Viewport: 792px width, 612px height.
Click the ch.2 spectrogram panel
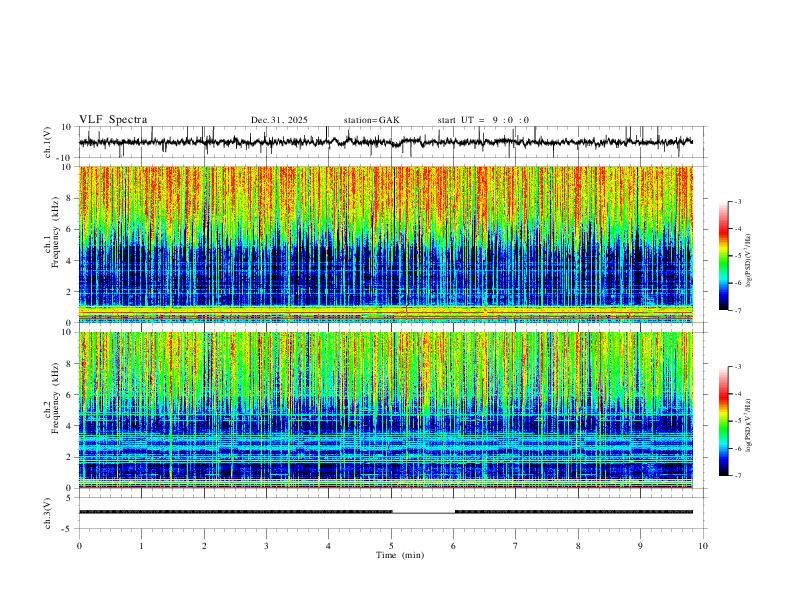(385, 410)
